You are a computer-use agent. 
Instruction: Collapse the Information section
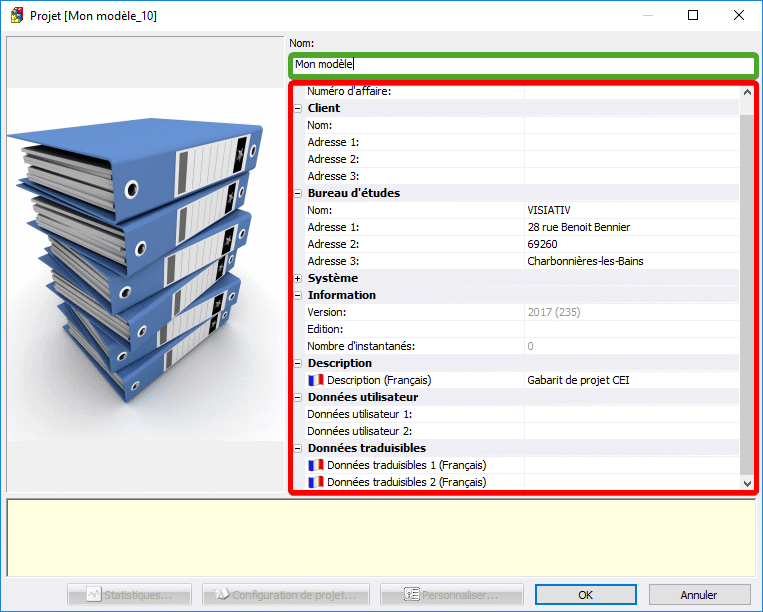pos(298,295)
